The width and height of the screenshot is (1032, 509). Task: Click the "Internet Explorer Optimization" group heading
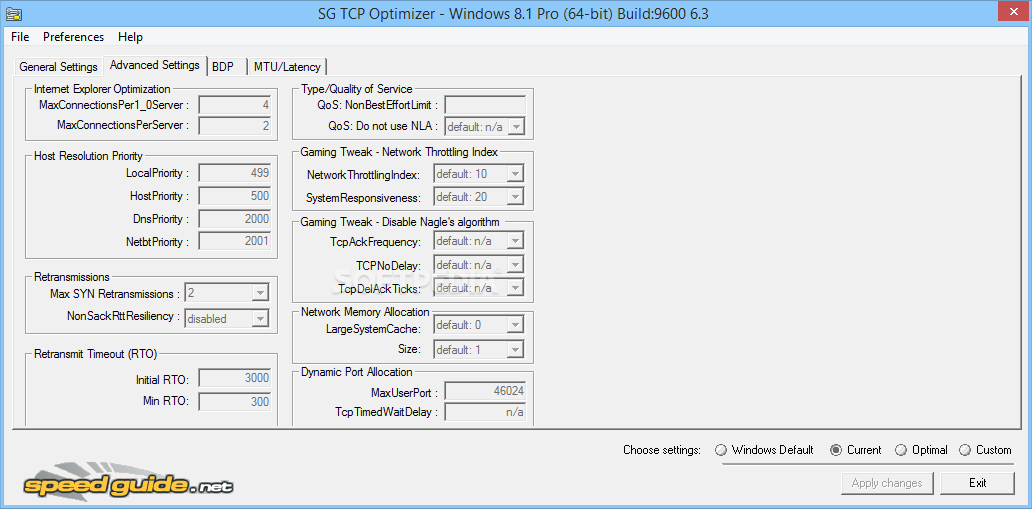click(102, 89)
